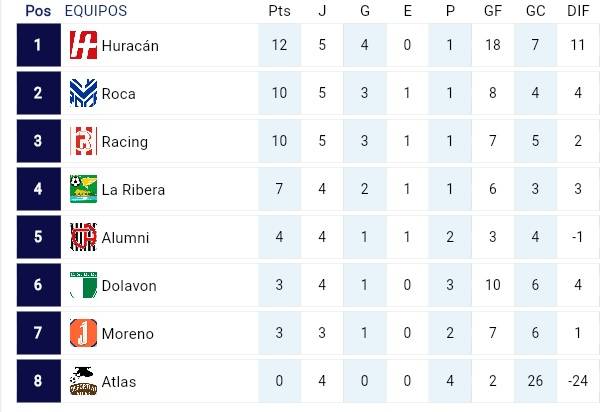Click the EQUIPOS column header
Image resolution: width=605 pixels, height=412 pixels.
[x=95, y=11]
